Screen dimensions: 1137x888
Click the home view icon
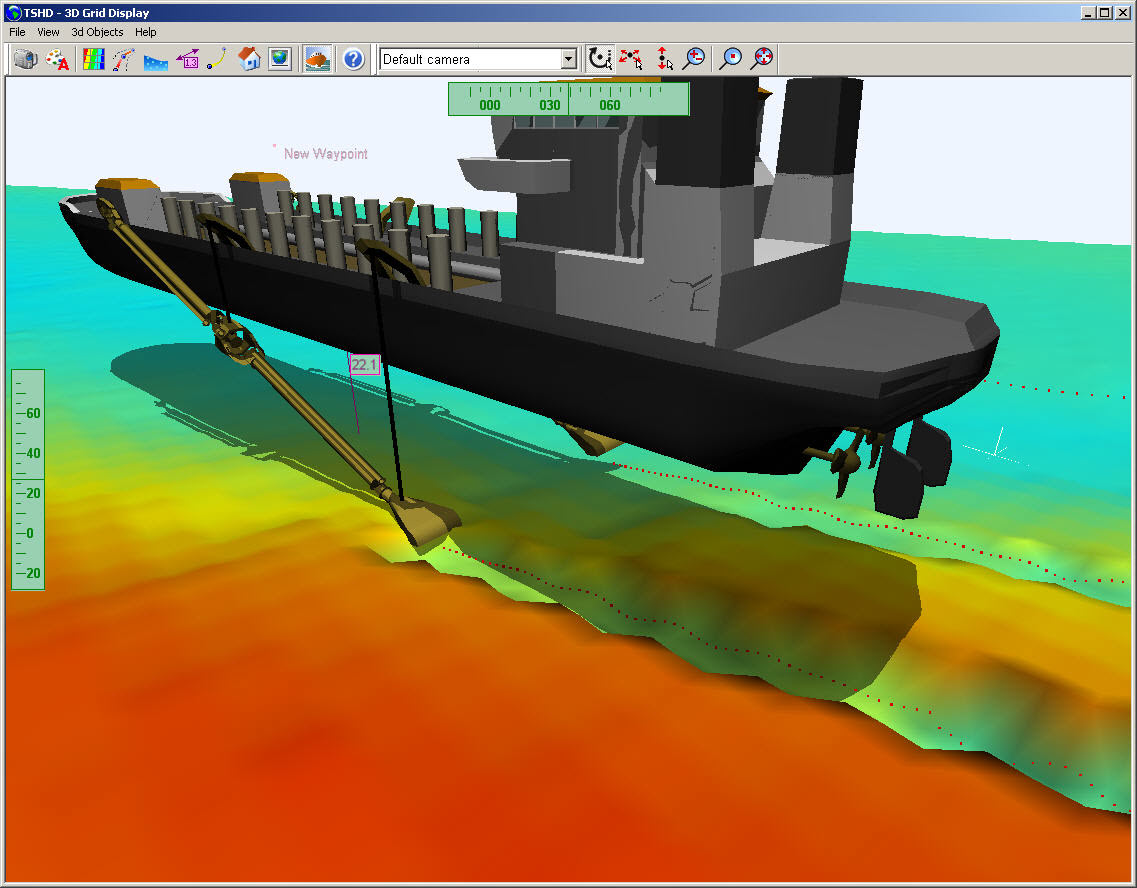[250, 59]
